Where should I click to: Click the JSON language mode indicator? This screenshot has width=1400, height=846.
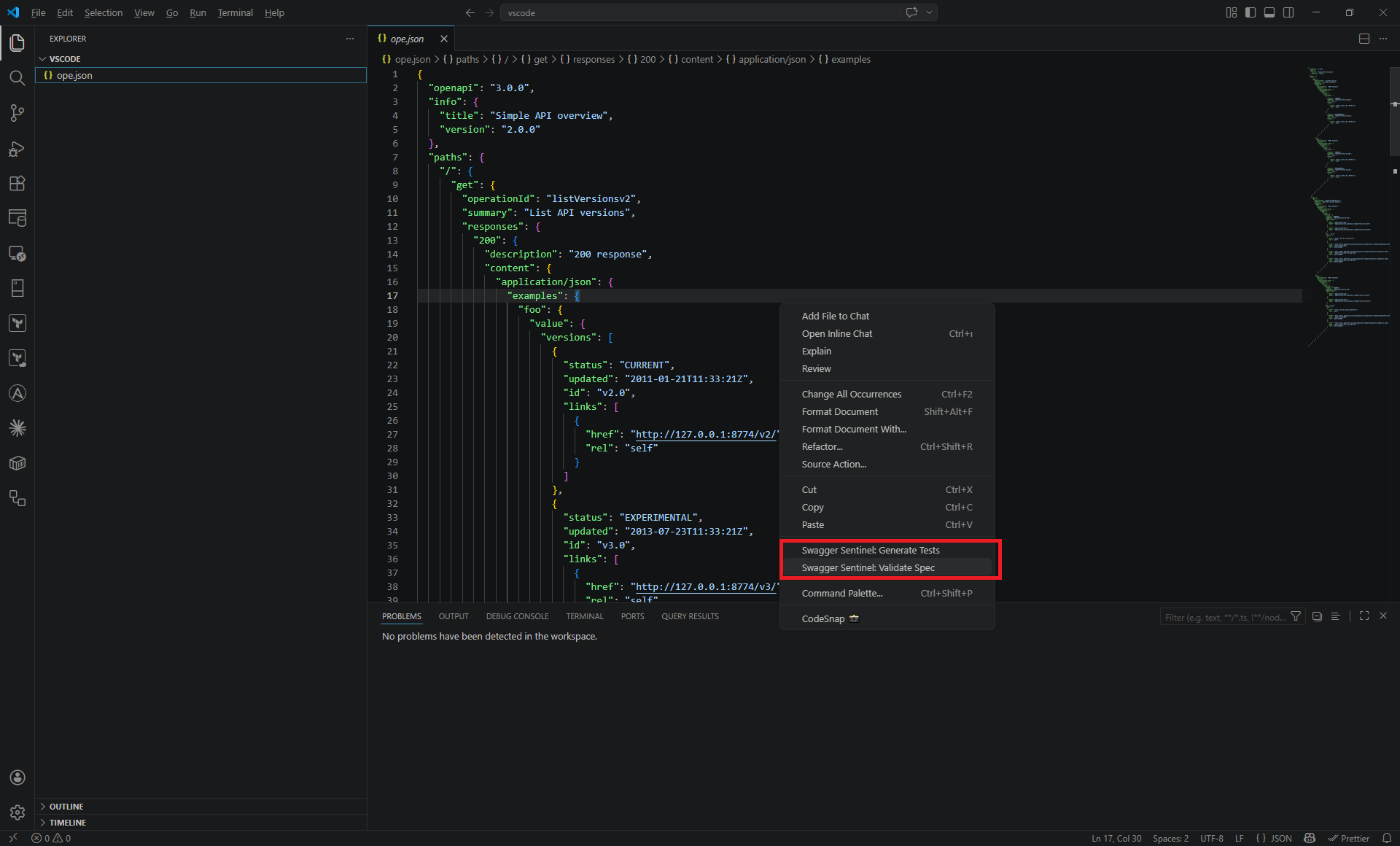(x=1275, y=838)
